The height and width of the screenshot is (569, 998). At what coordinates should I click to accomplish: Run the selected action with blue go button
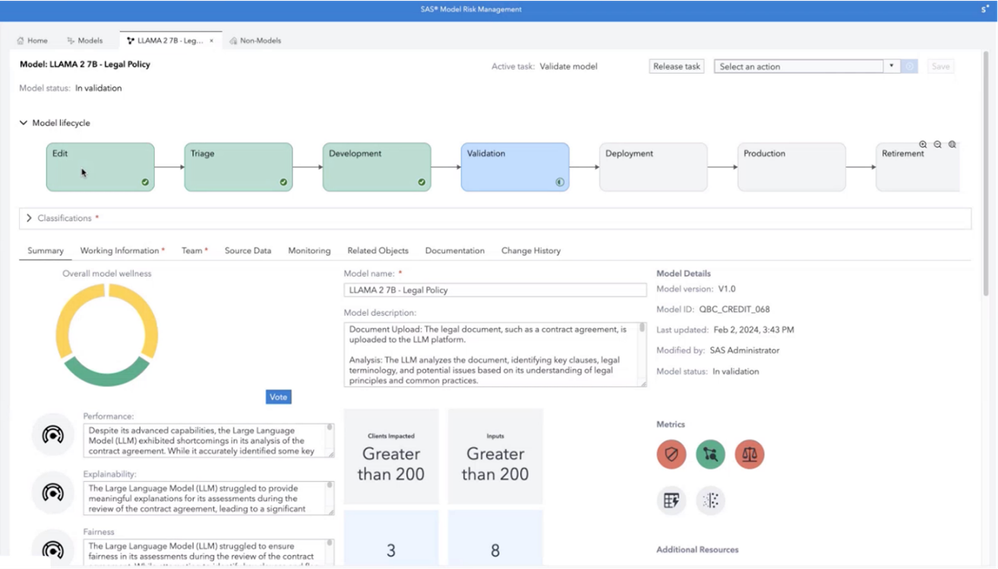point(910,66)
